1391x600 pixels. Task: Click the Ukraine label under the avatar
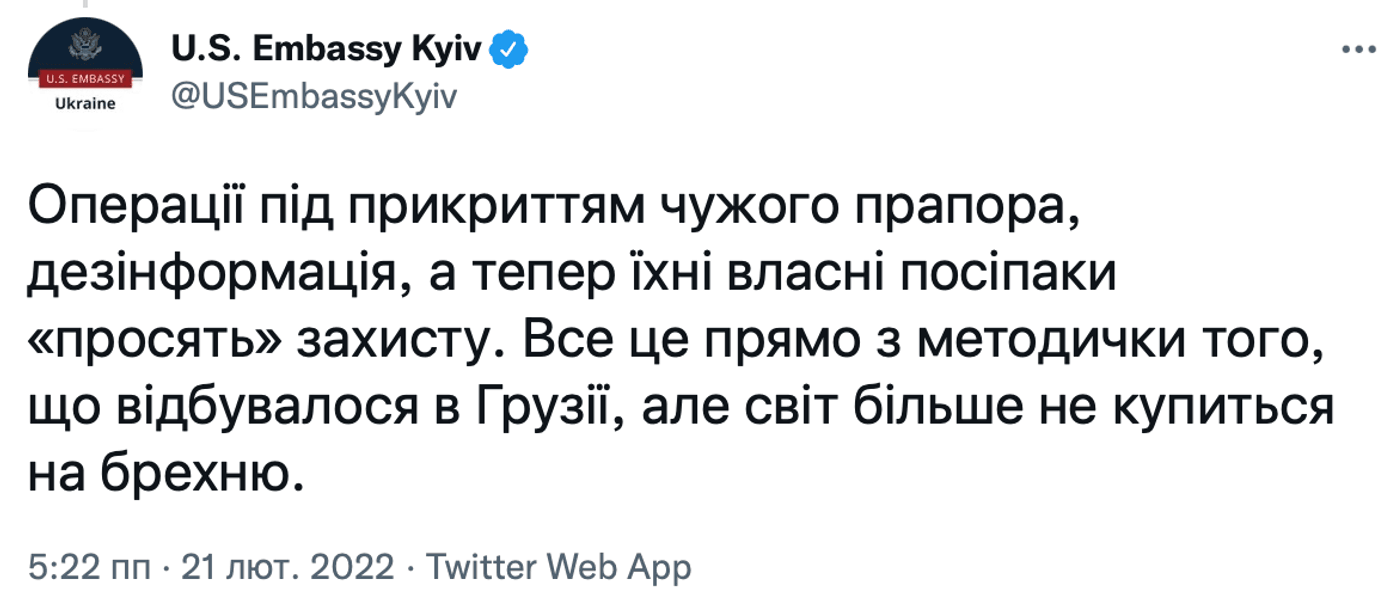pos(84,103)
